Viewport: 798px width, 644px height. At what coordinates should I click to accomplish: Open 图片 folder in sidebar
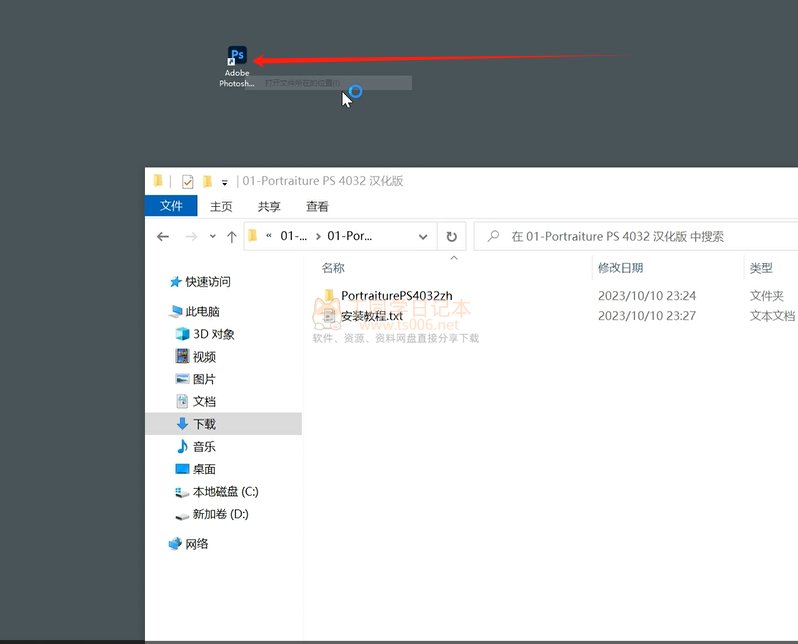(204, 379)
